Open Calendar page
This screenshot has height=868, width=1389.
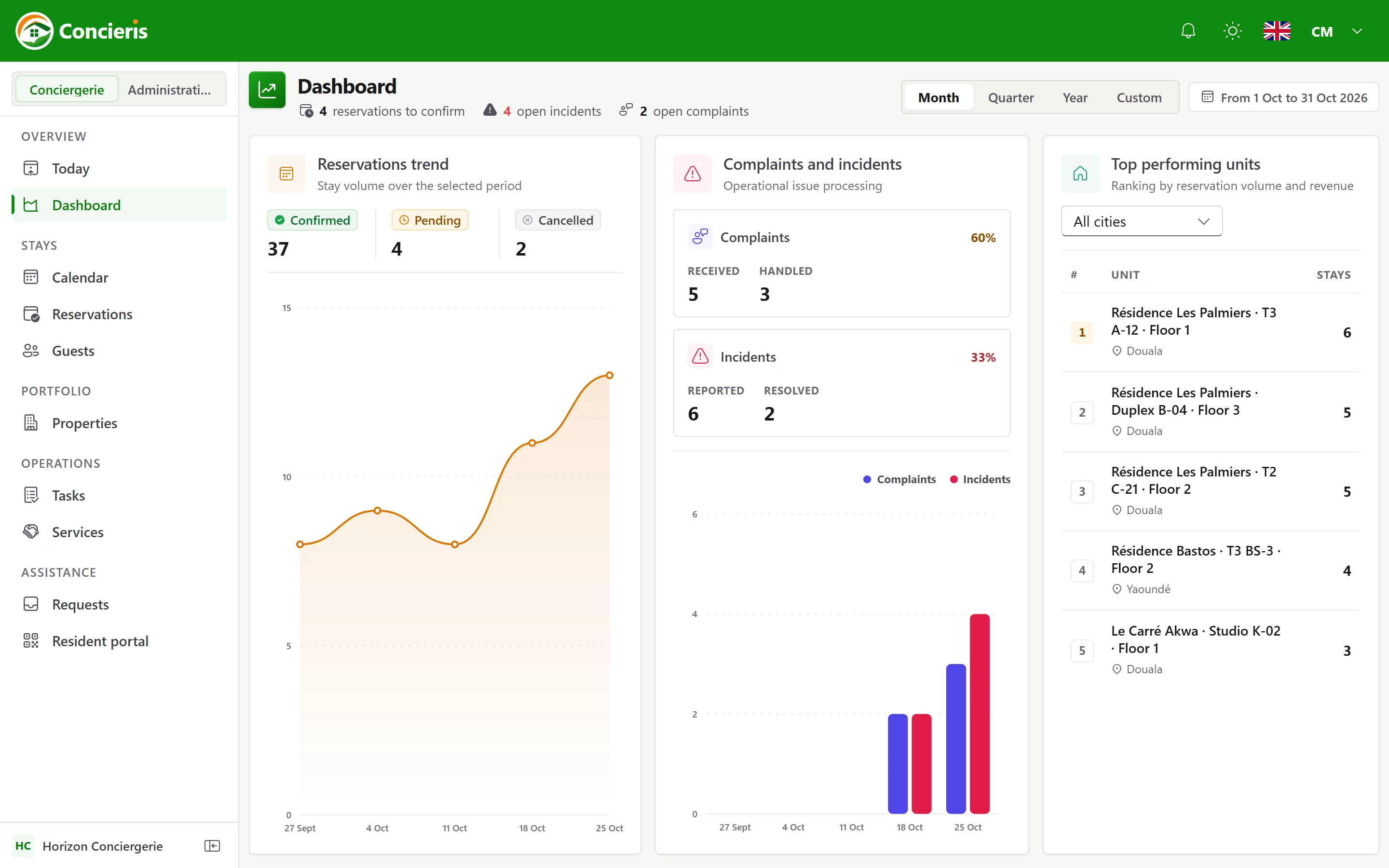coord(119,277)
